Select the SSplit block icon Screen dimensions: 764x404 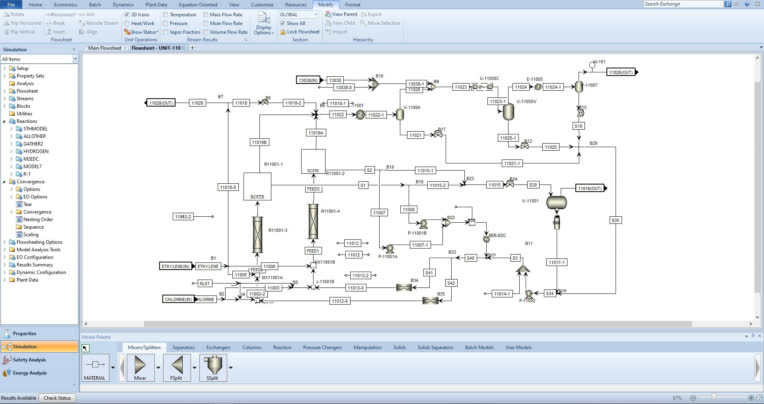tap(213, 367)
